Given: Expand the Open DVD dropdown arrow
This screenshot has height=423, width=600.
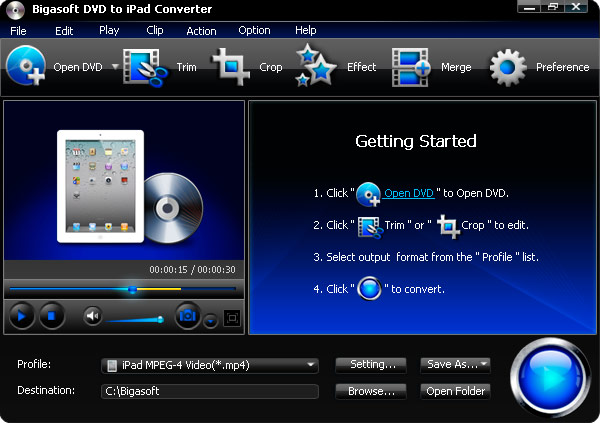Looking at the screenshot, I should pos(115,67).
